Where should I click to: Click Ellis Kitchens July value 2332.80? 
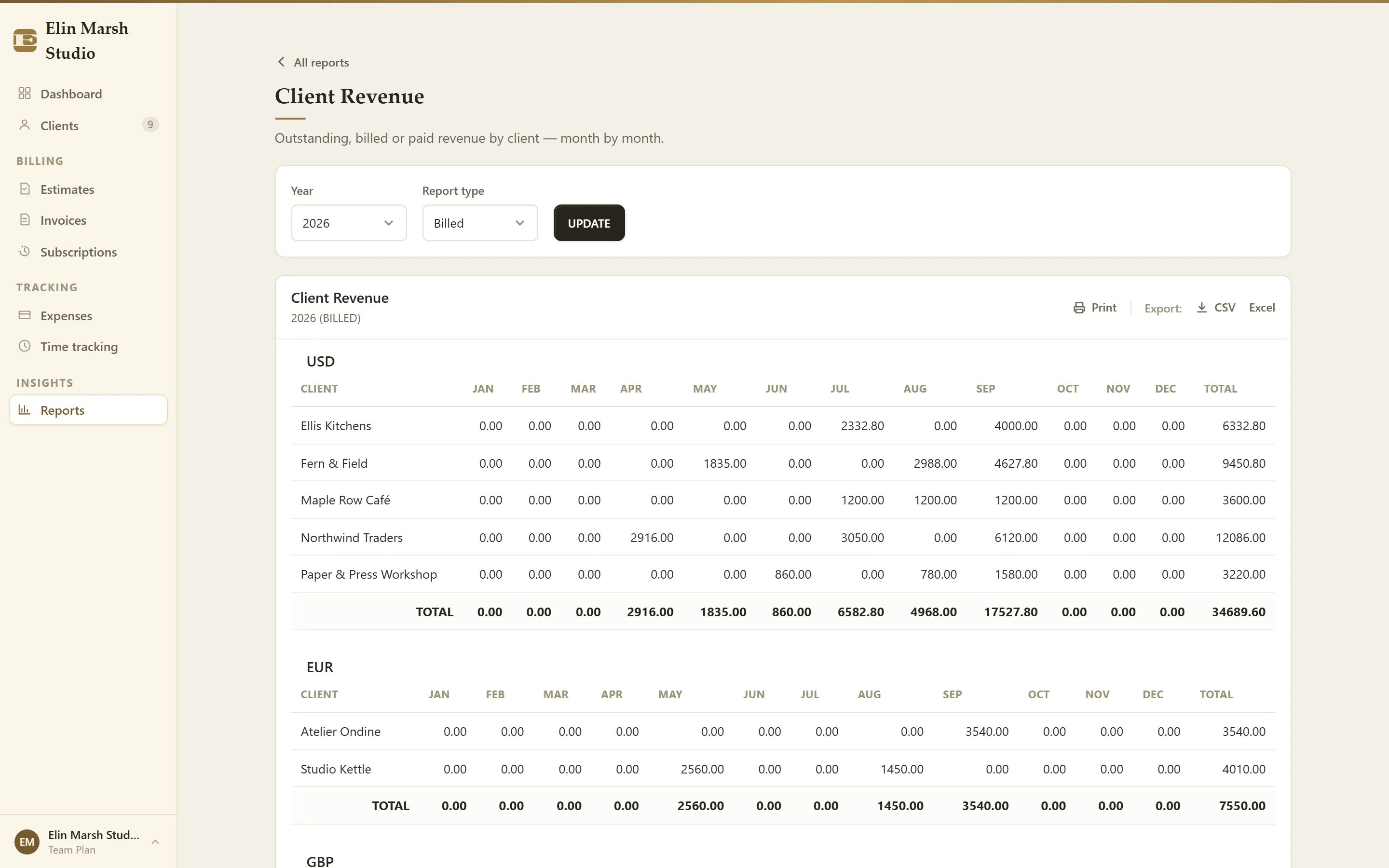(862, 426)
